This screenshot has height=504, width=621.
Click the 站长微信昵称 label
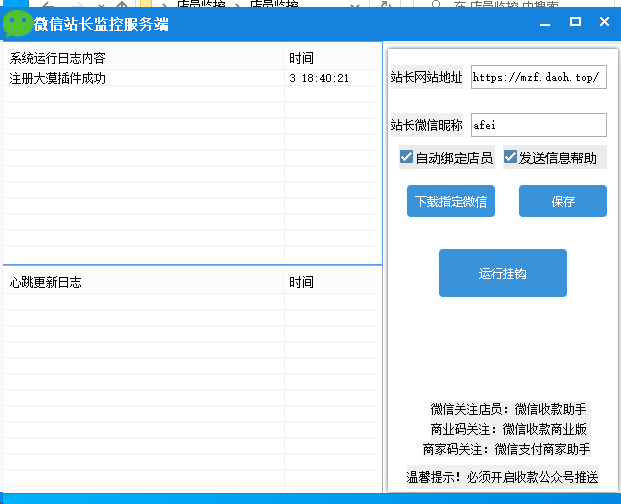(427, 125)
